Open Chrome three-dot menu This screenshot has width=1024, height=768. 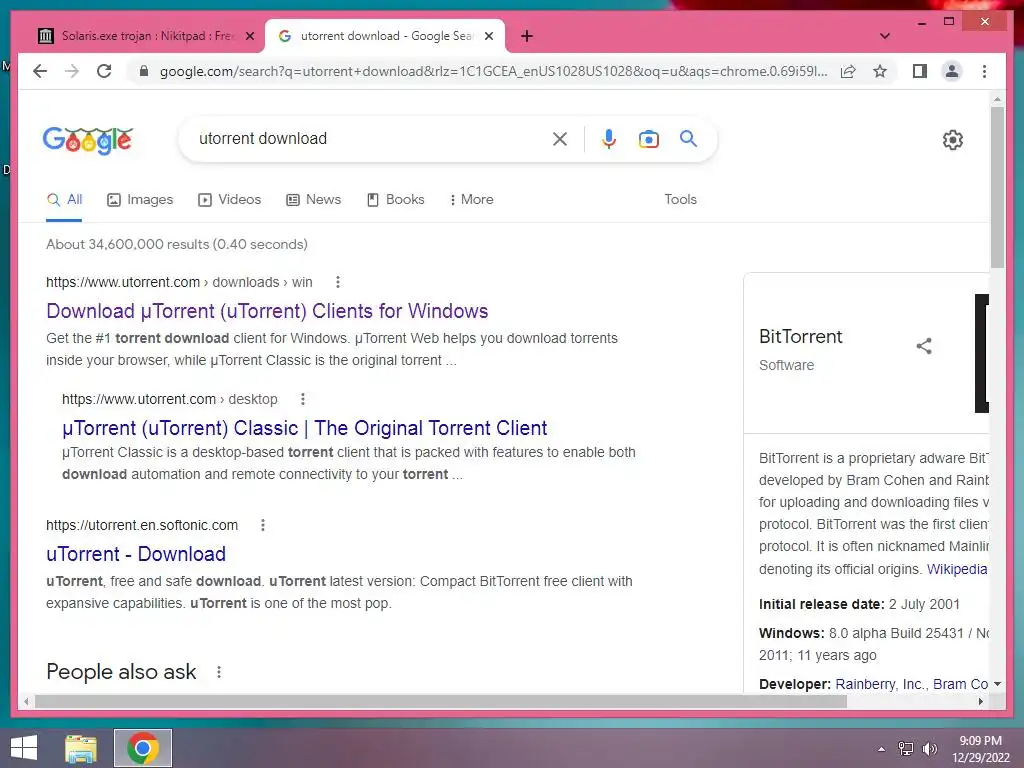click(984, 71)
